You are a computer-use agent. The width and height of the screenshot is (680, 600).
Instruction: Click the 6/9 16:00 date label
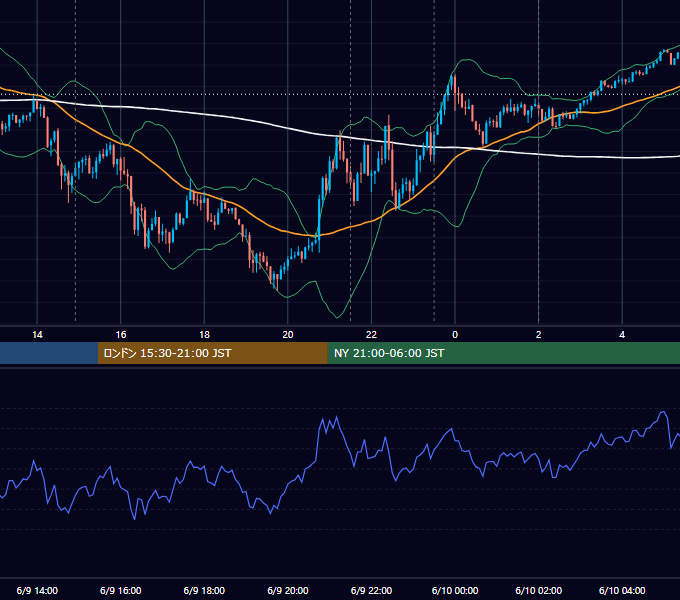121,590
